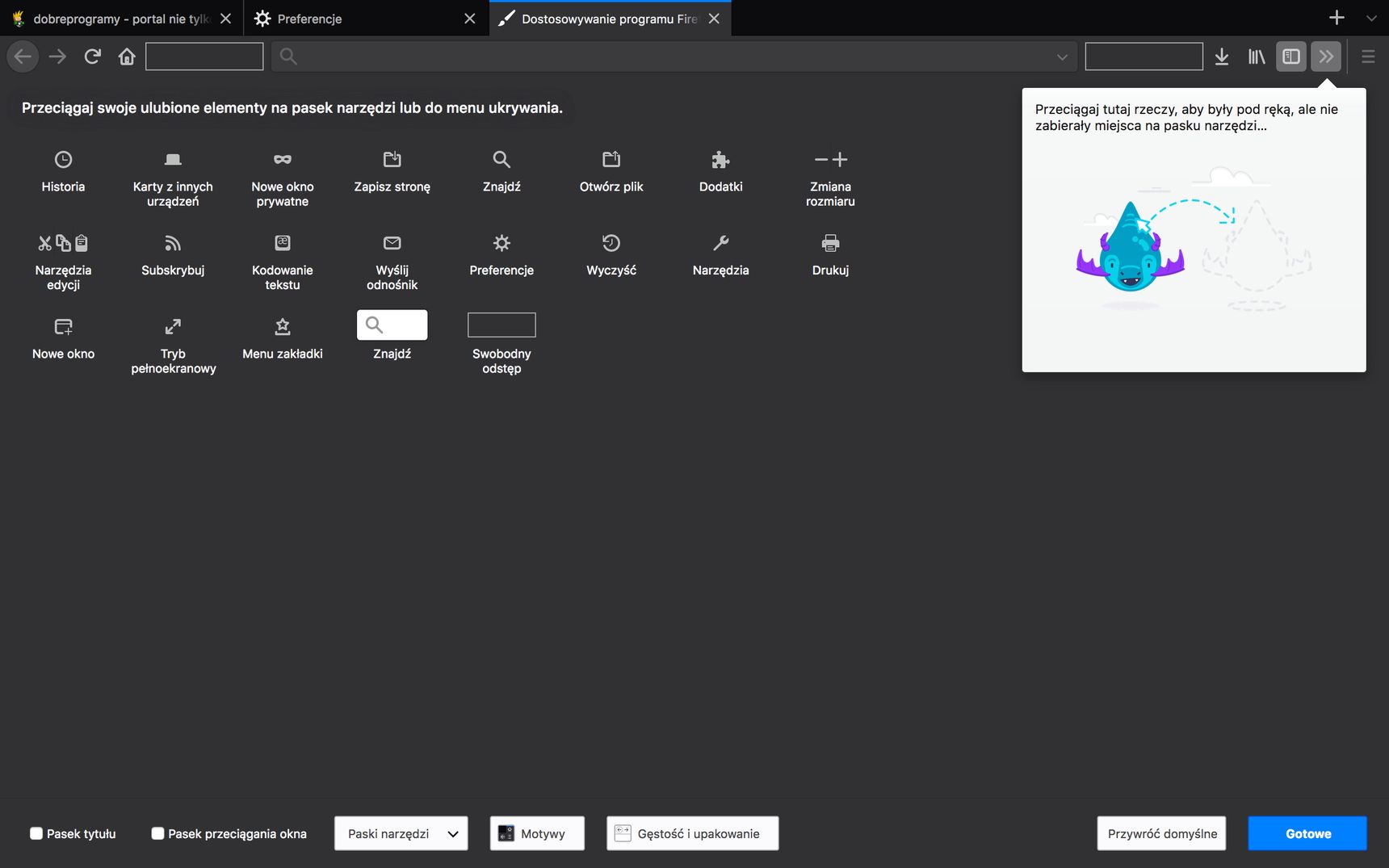Click the downloads arrow toolbar icon
The image size is (1389, 868).
click(1222, 57)
